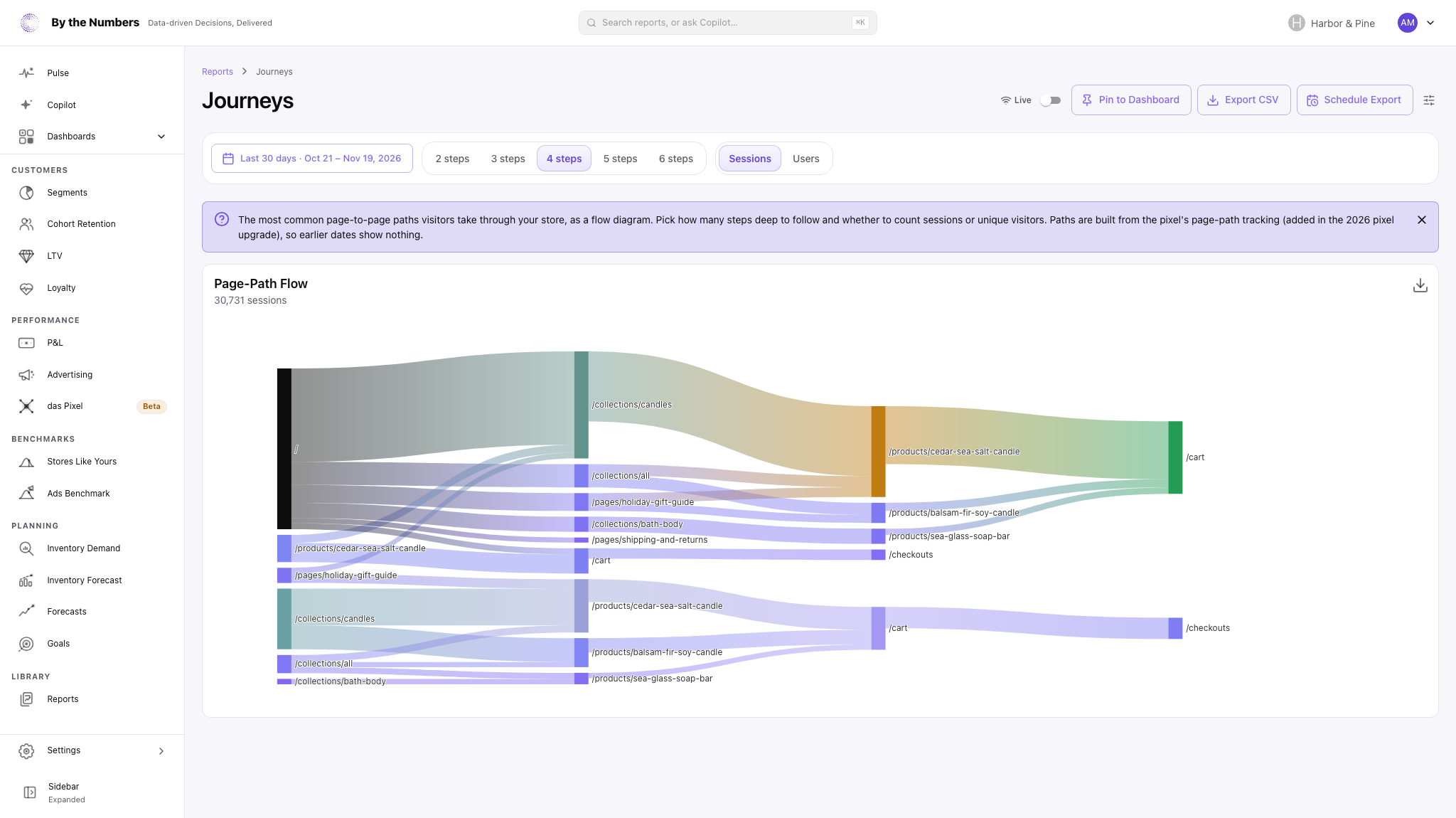Click Pin to Dashboard button
Screen dimensions: 1456x818
pyautogui.click(x=1130, y=100)
